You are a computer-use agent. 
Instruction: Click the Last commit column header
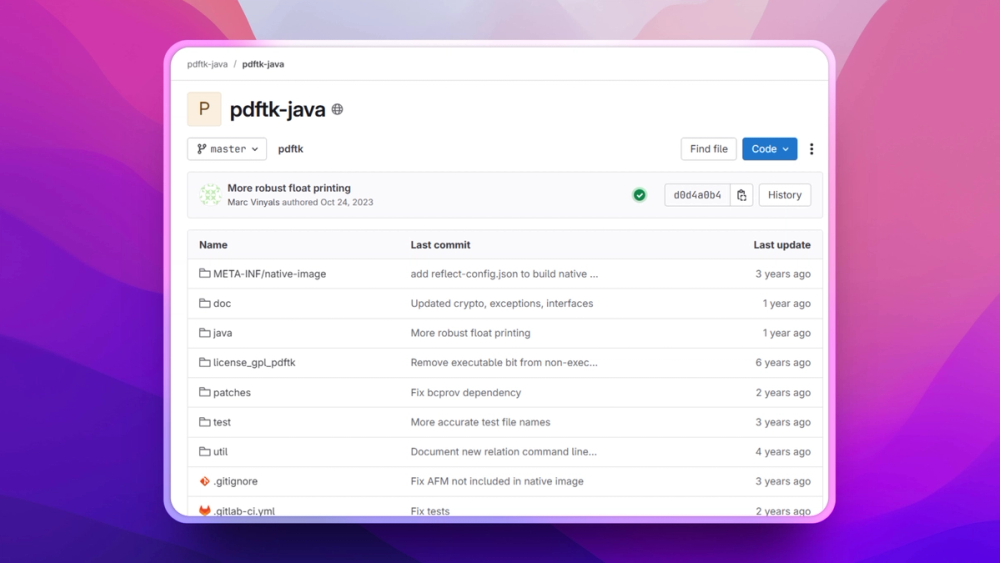[x=440, y=245]
